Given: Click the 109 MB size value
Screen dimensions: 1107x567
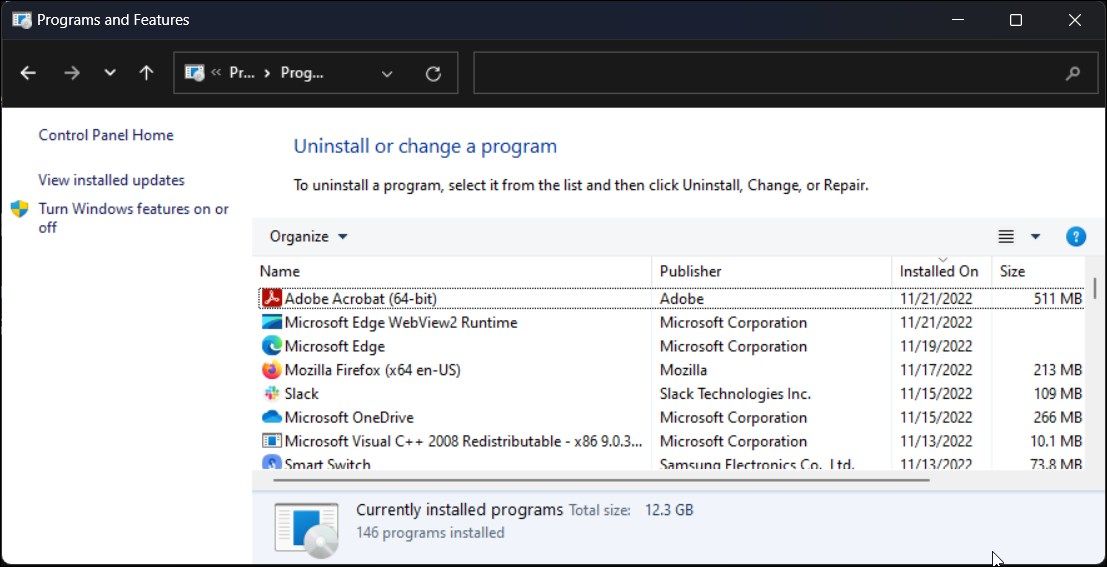Looking at the screenshot, I should 1058,393.
